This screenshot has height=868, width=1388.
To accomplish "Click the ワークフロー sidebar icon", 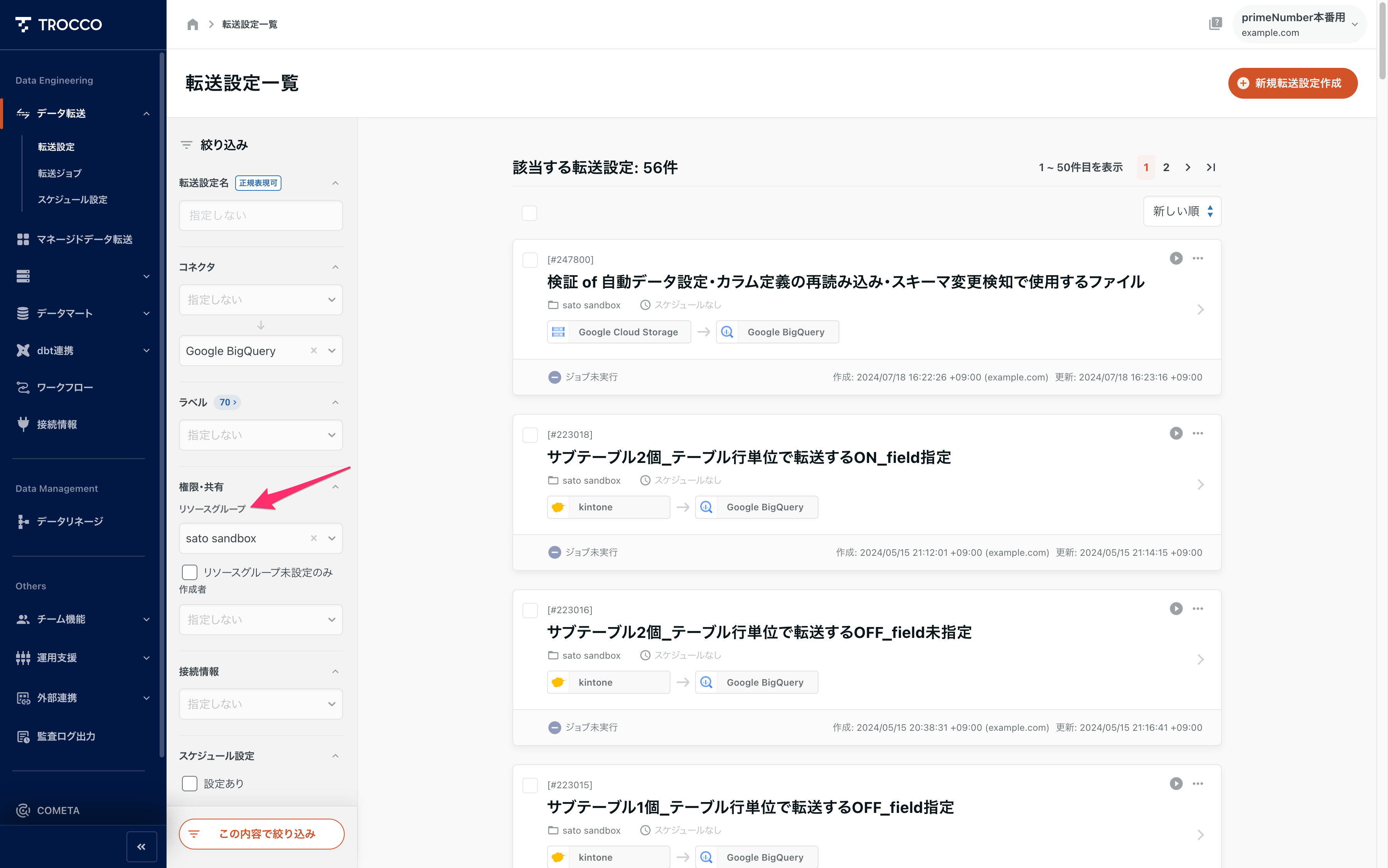I will [x=22, y=387].
